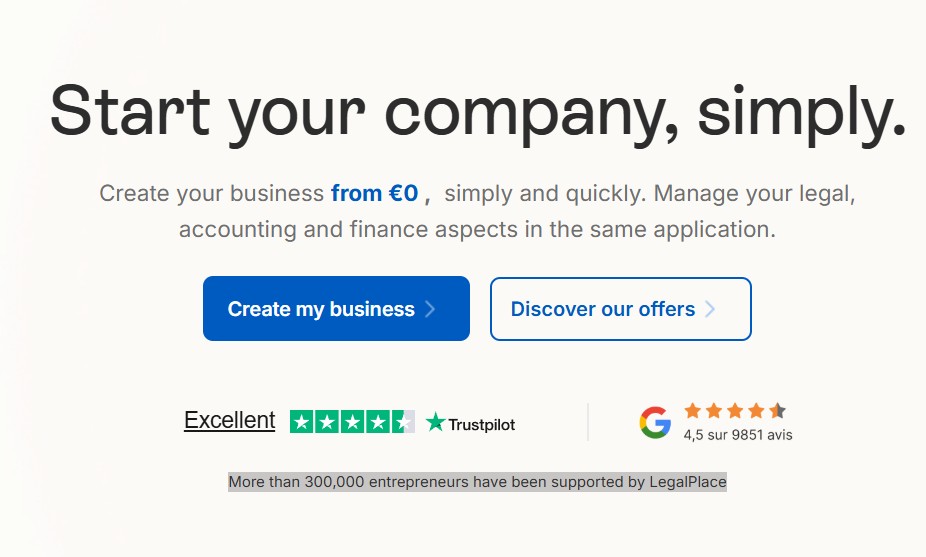Open the underlined Excellent link
The image size is (926, 557).
pyautogui.click(x=229, y=421)
